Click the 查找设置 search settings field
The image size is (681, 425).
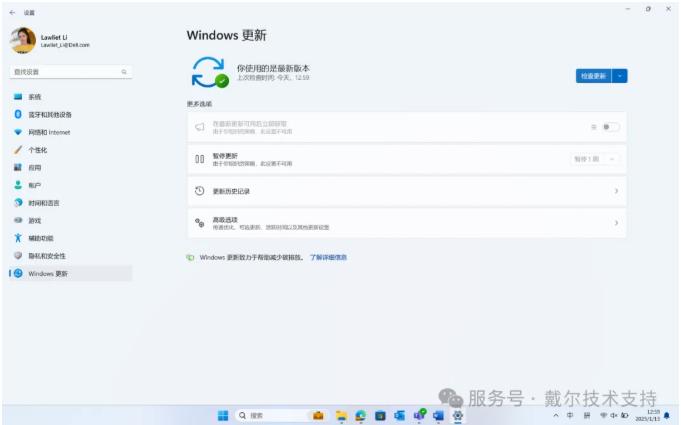click(71, 72)
